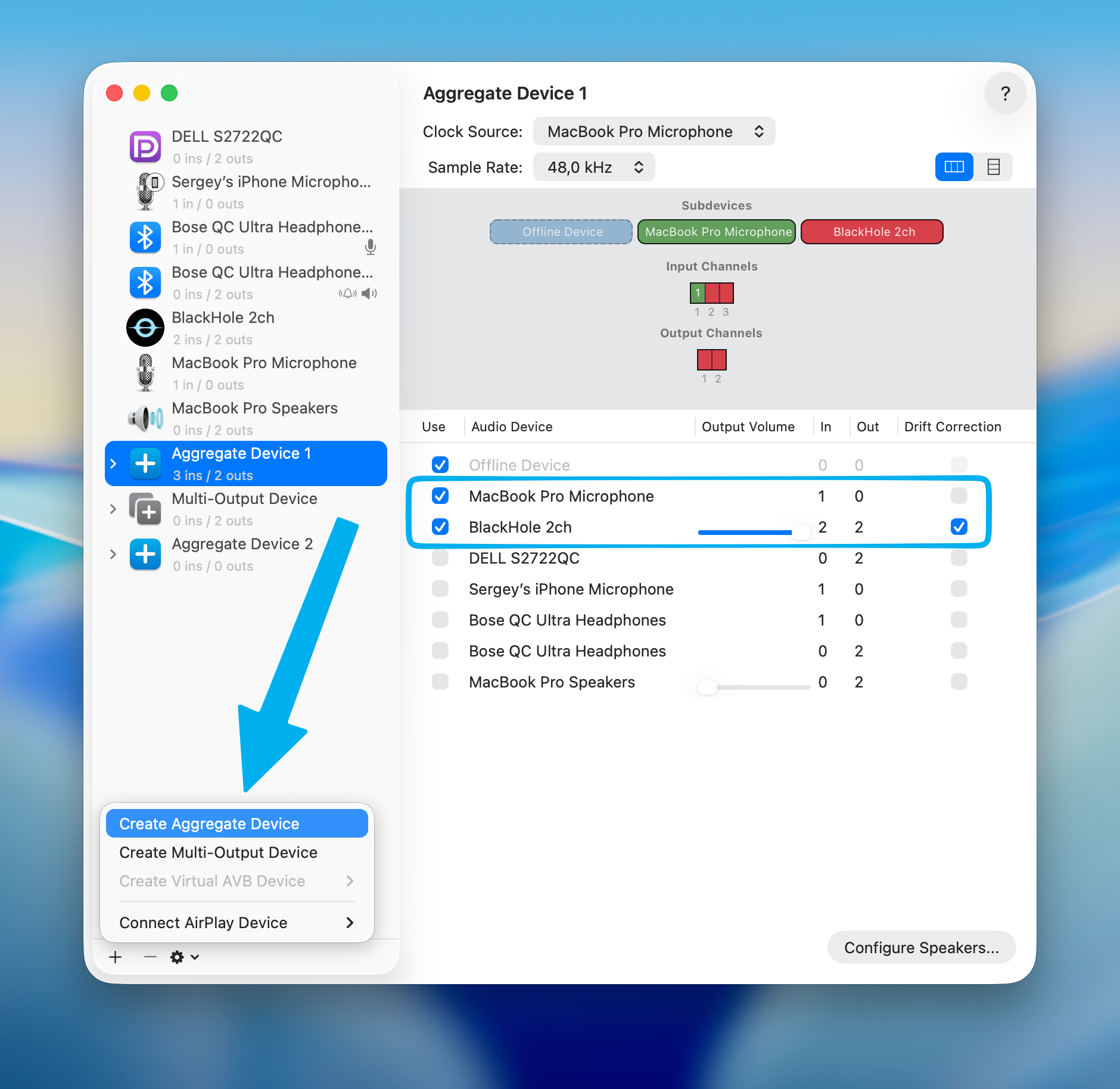Open help with the question mark button

point(1006,93)
